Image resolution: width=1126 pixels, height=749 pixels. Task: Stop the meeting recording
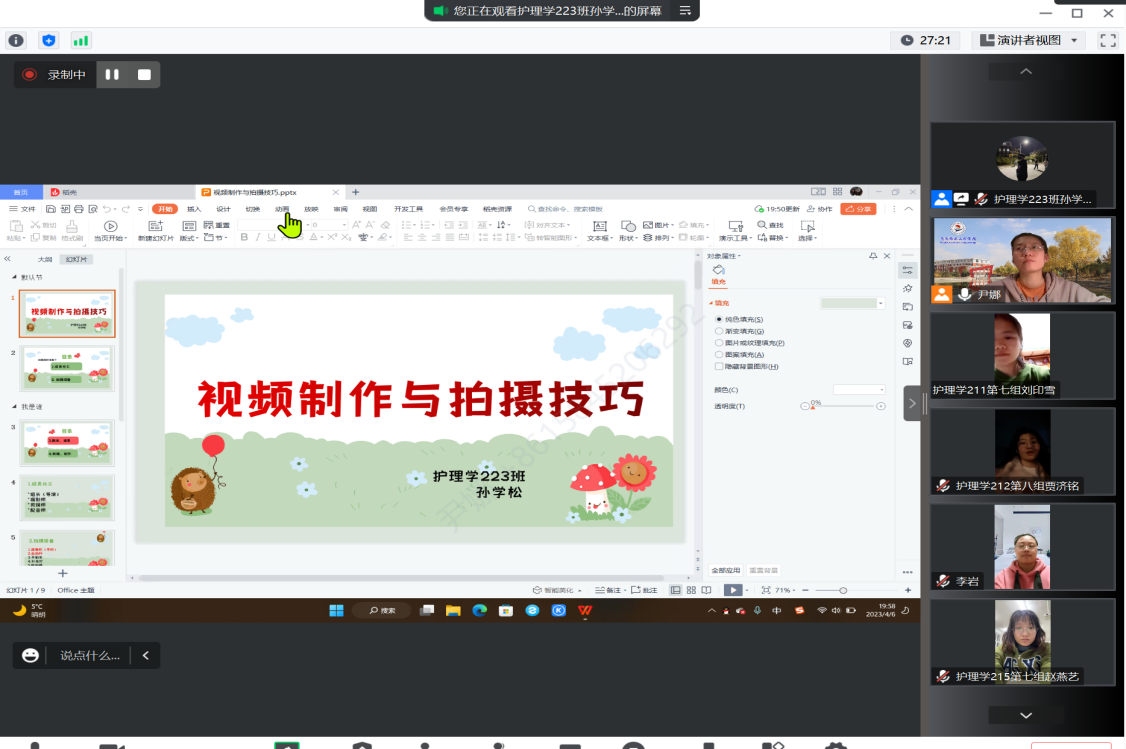[x=144, y=75]
